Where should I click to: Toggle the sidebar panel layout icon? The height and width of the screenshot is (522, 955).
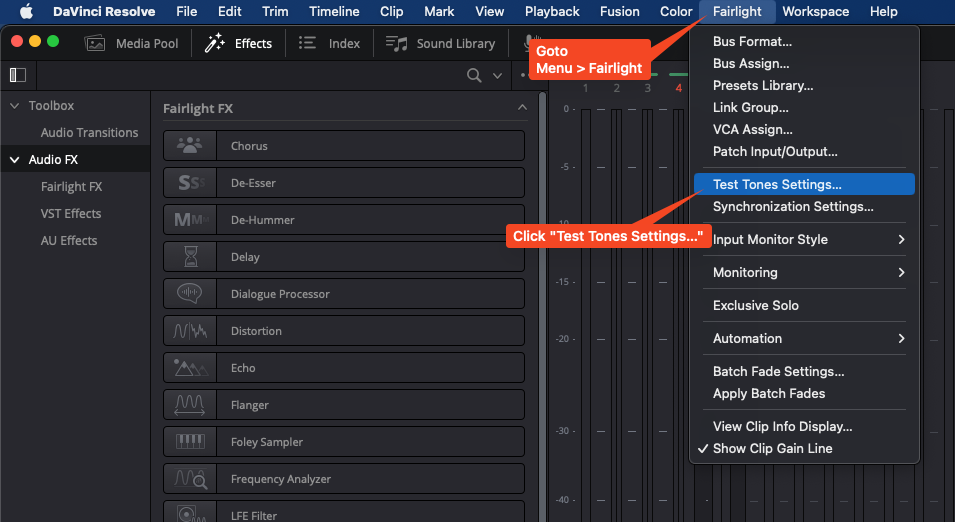pos(18,75)
